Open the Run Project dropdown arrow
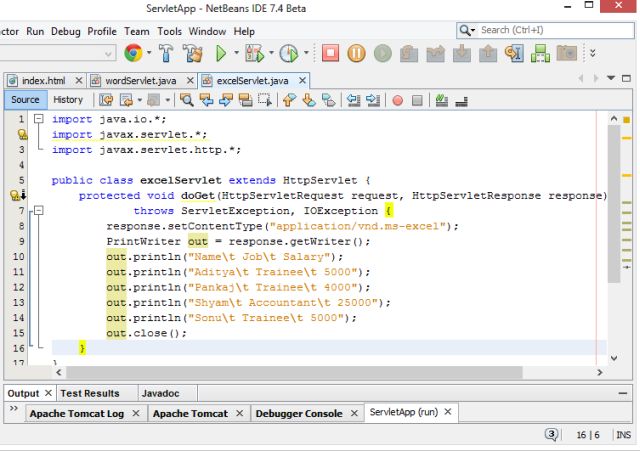Viewport: 640px width, 451px height. point(236,53)
